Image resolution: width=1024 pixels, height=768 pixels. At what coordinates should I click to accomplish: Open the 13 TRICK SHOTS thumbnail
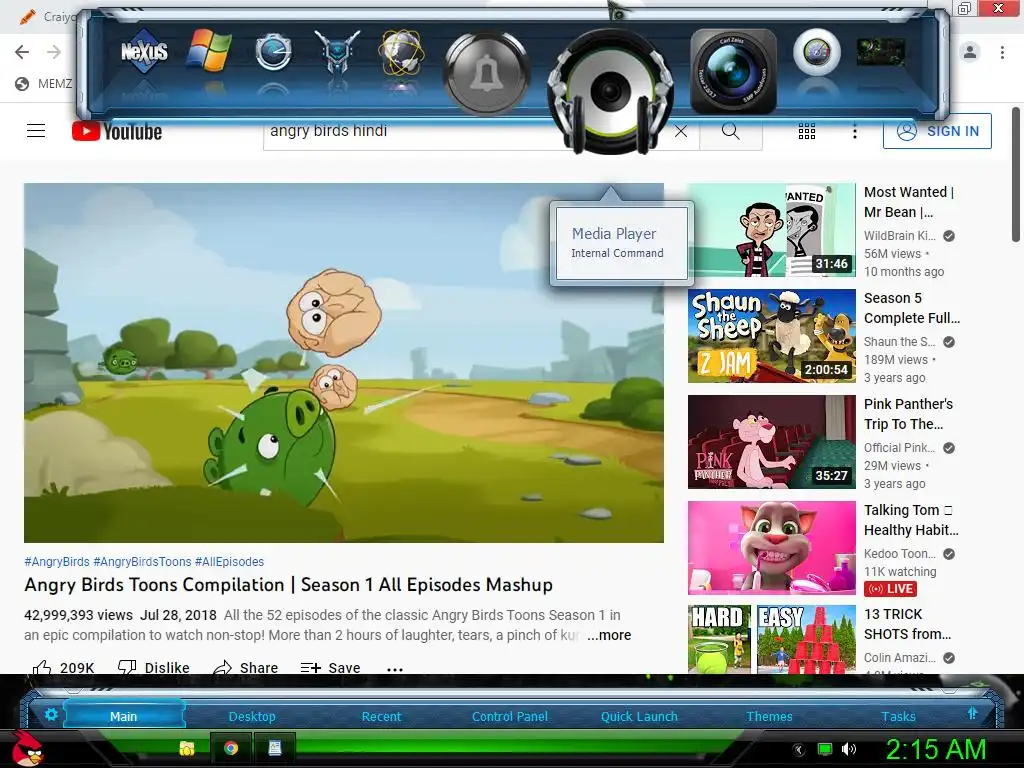771,639
